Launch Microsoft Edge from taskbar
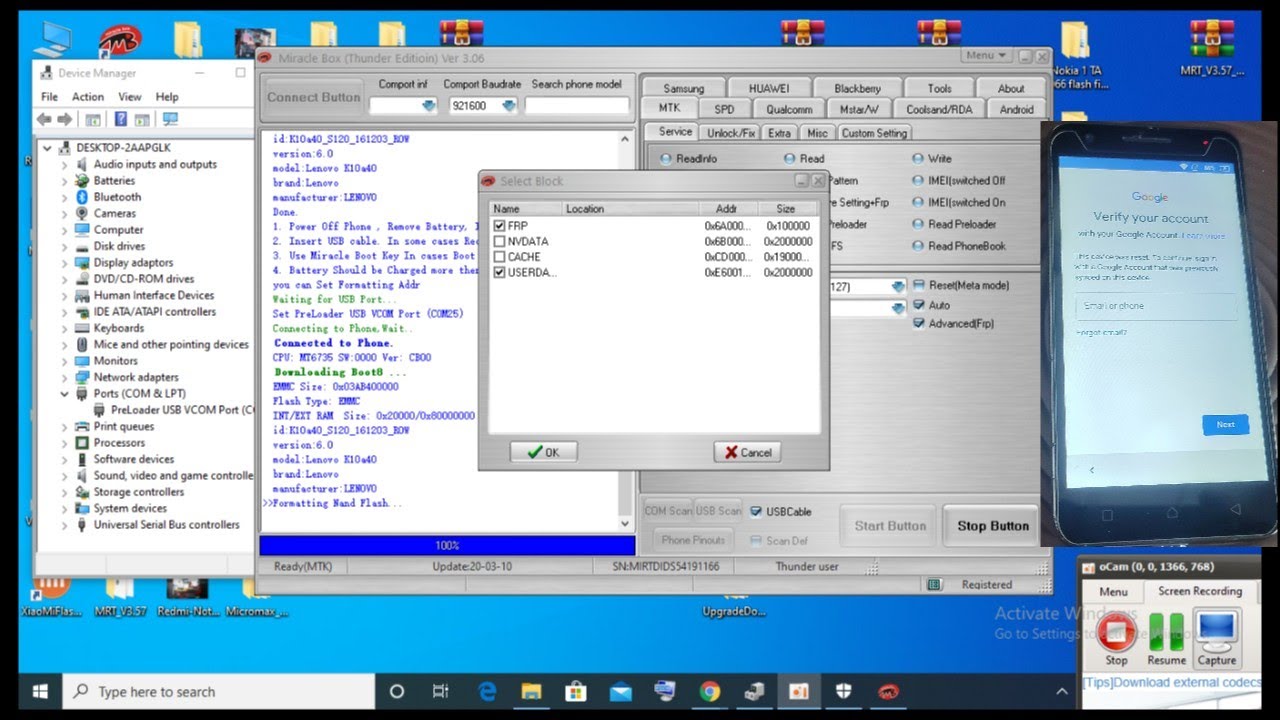 [x=487, y=691]
